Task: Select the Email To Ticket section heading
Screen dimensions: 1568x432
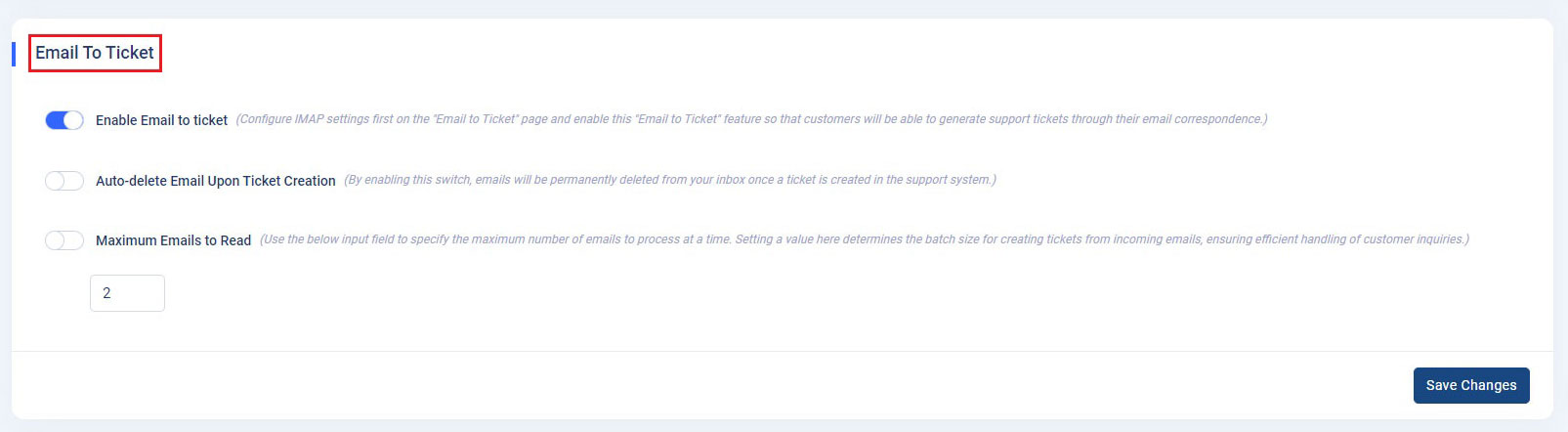Action: [x=95, y=53]
